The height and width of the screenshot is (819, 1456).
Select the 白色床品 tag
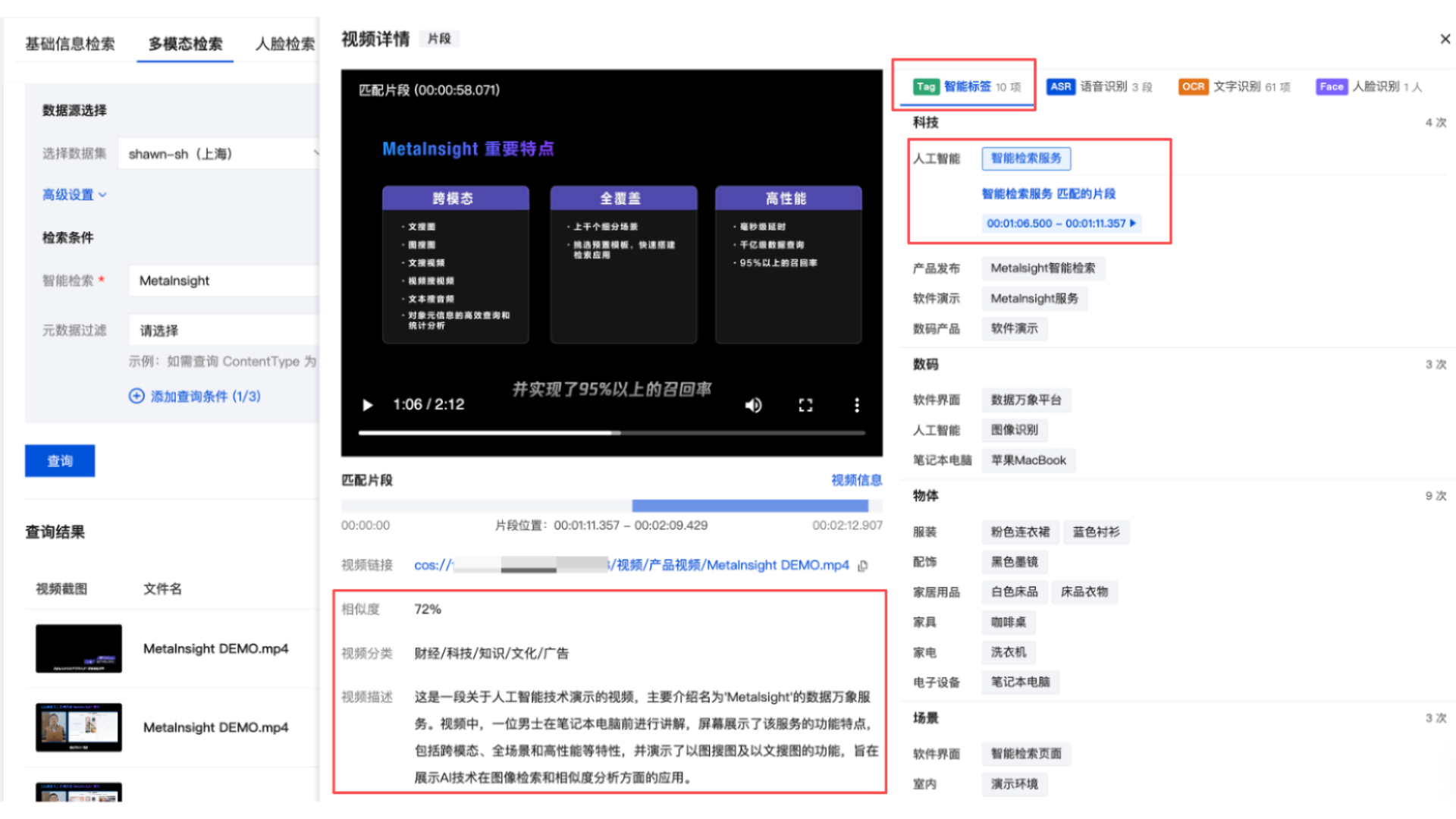pos(1015,592)
